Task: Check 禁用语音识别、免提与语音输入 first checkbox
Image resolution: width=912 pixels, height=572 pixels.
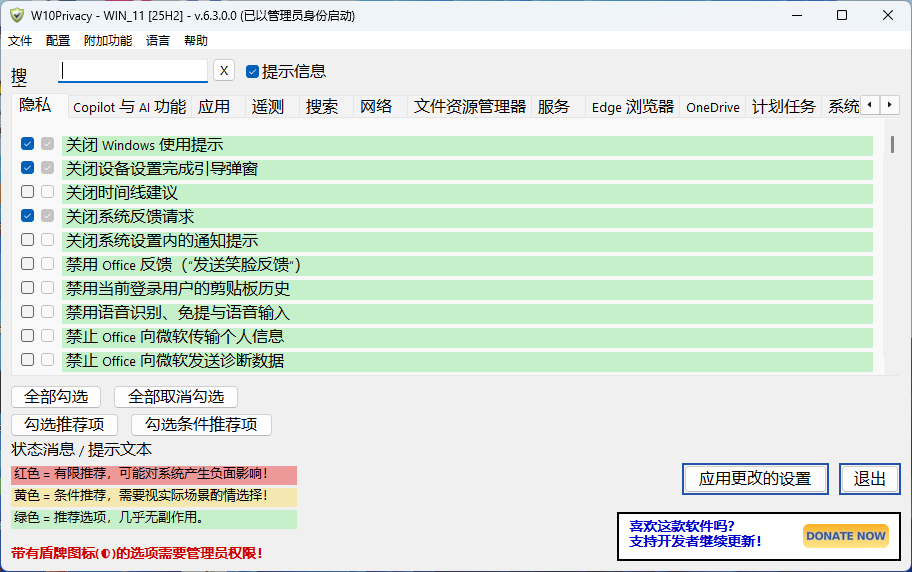Action: coord(27,312)
